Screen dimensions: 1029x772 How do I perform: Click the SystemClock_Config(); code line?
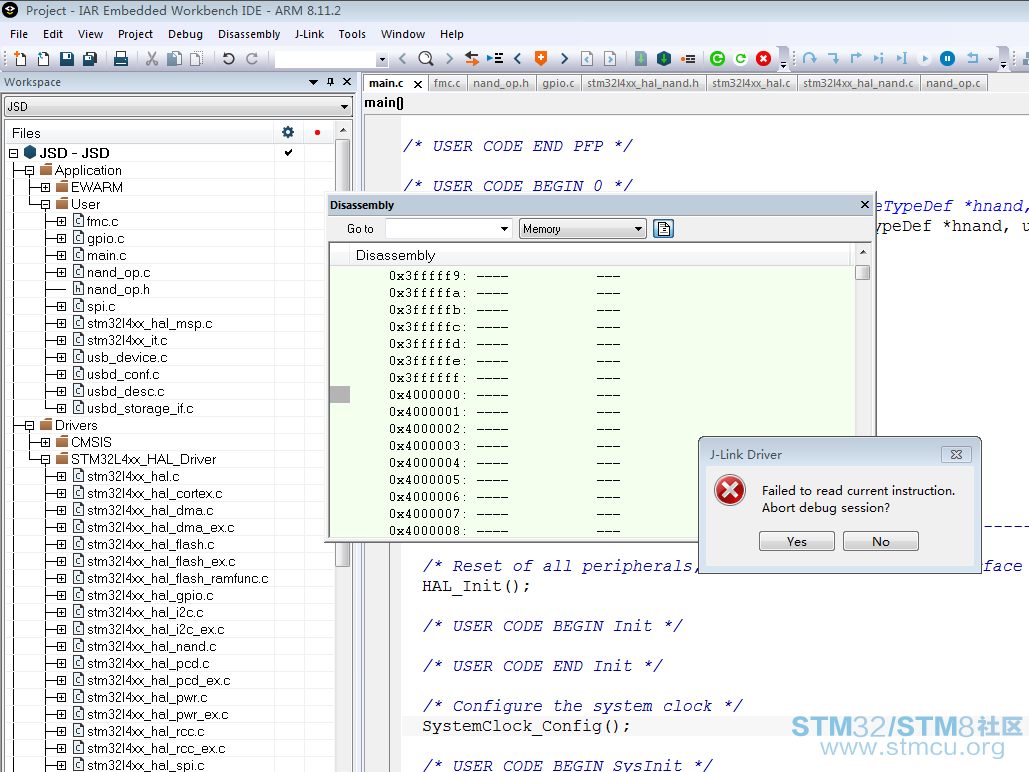[526, 726]
